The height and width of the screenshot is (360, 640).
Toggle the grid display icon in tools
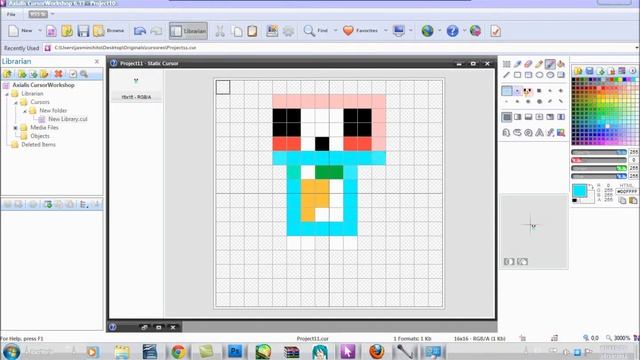[507, 64]
